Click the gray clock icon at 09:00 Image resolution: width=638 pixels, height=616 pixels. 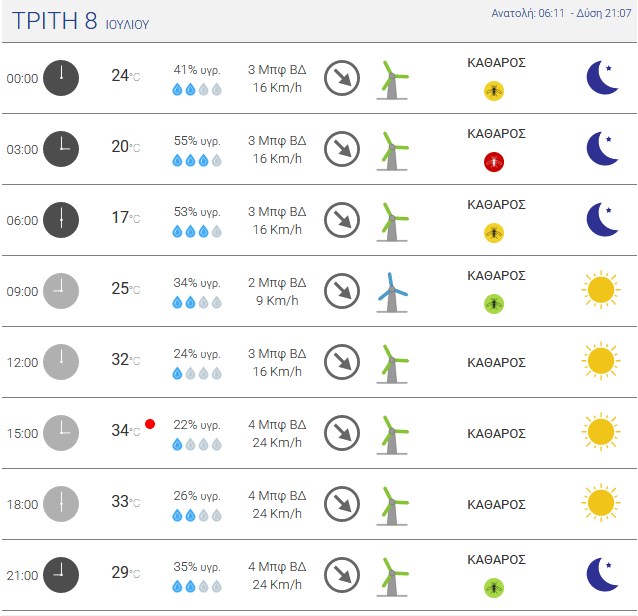point(61,291)
